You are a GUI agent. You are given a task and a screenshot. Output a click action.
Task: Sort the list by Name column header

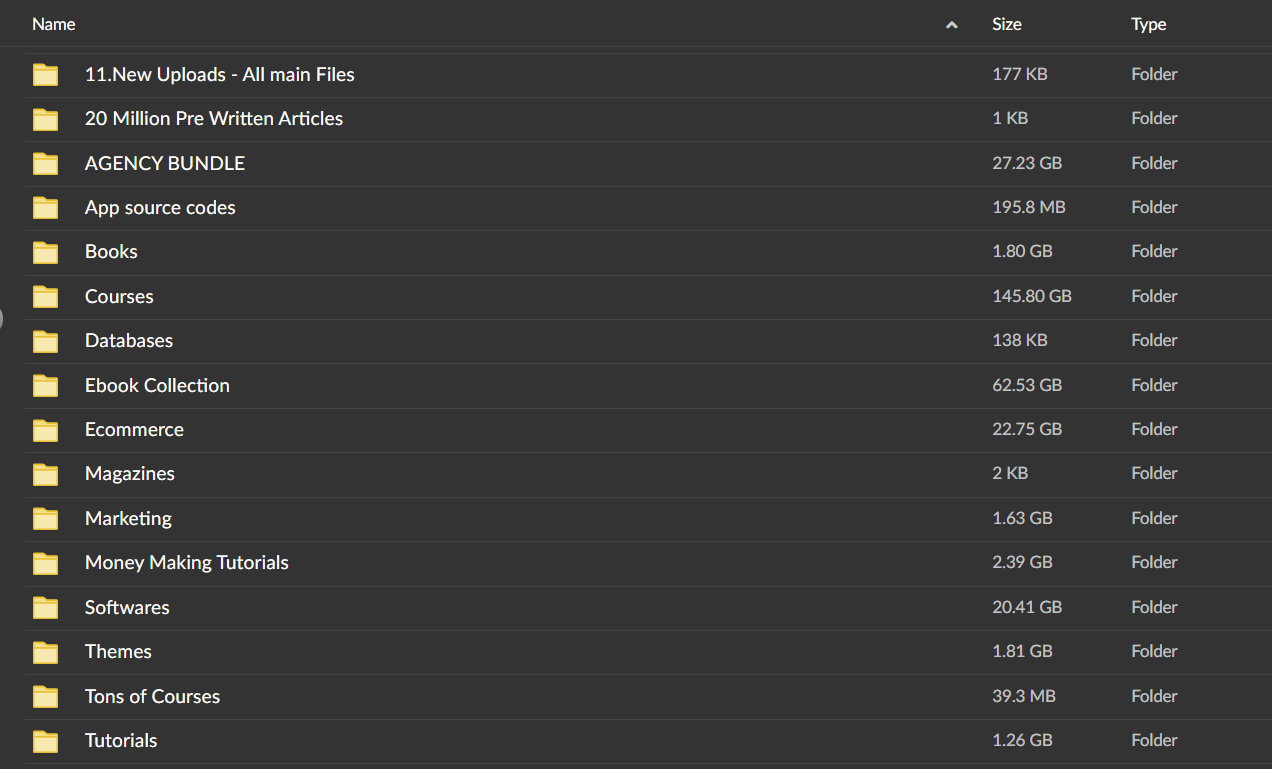click(54, 24)
